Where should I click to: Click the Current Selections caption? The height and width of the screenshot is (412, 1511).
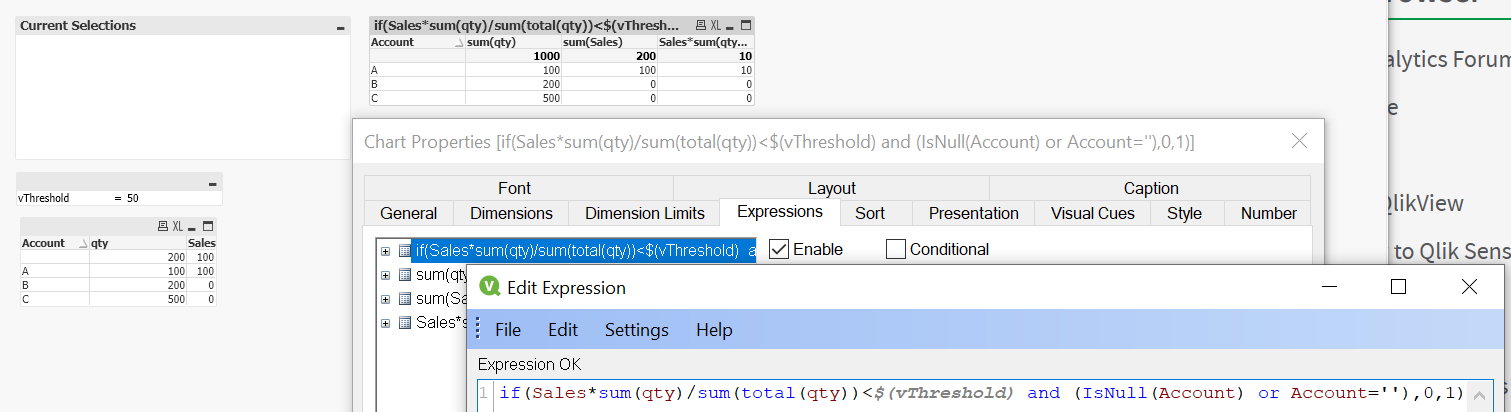pos(78,26)
